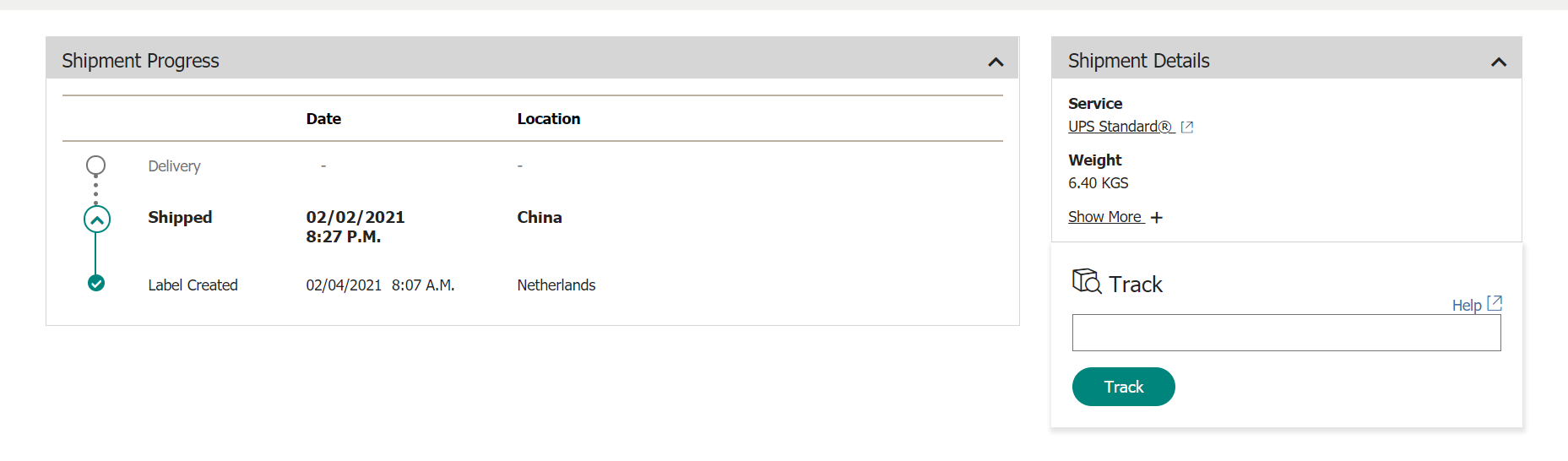Click the green Track button
The height and width of the screenshot is (461, 1568).
(1123, 387)
